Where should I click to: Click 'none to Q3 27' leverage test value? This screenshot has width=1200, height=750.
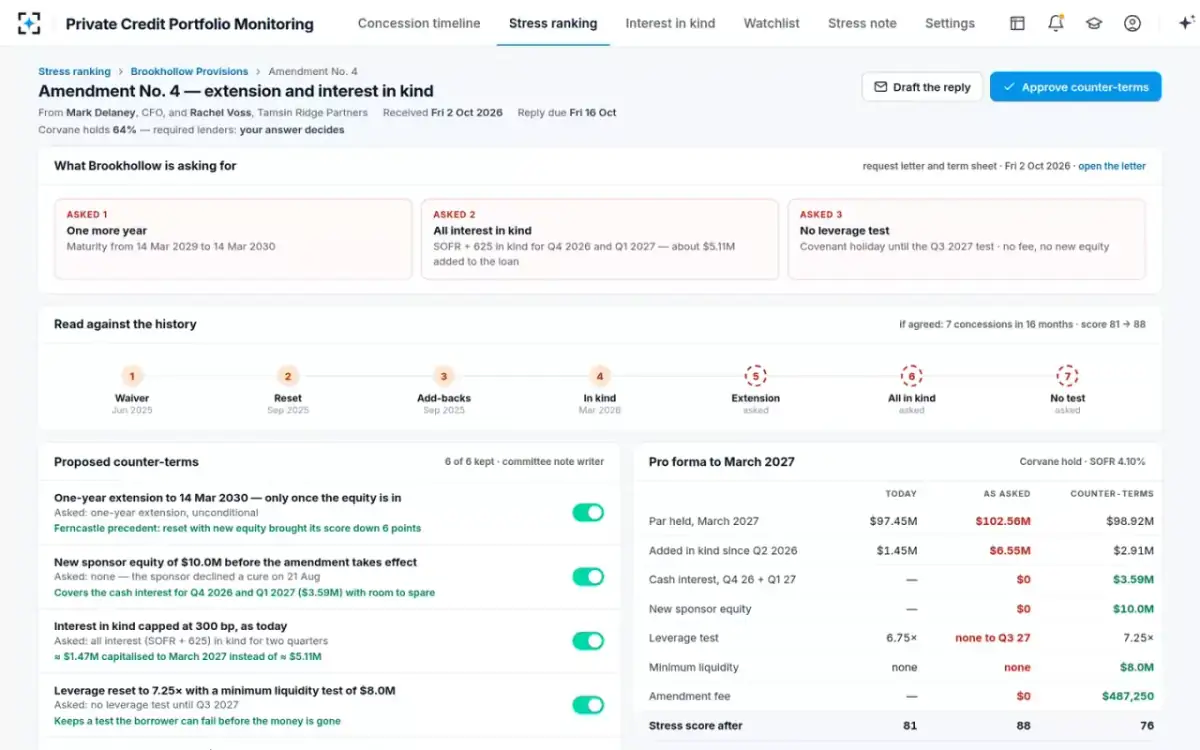tap(992, 638)
